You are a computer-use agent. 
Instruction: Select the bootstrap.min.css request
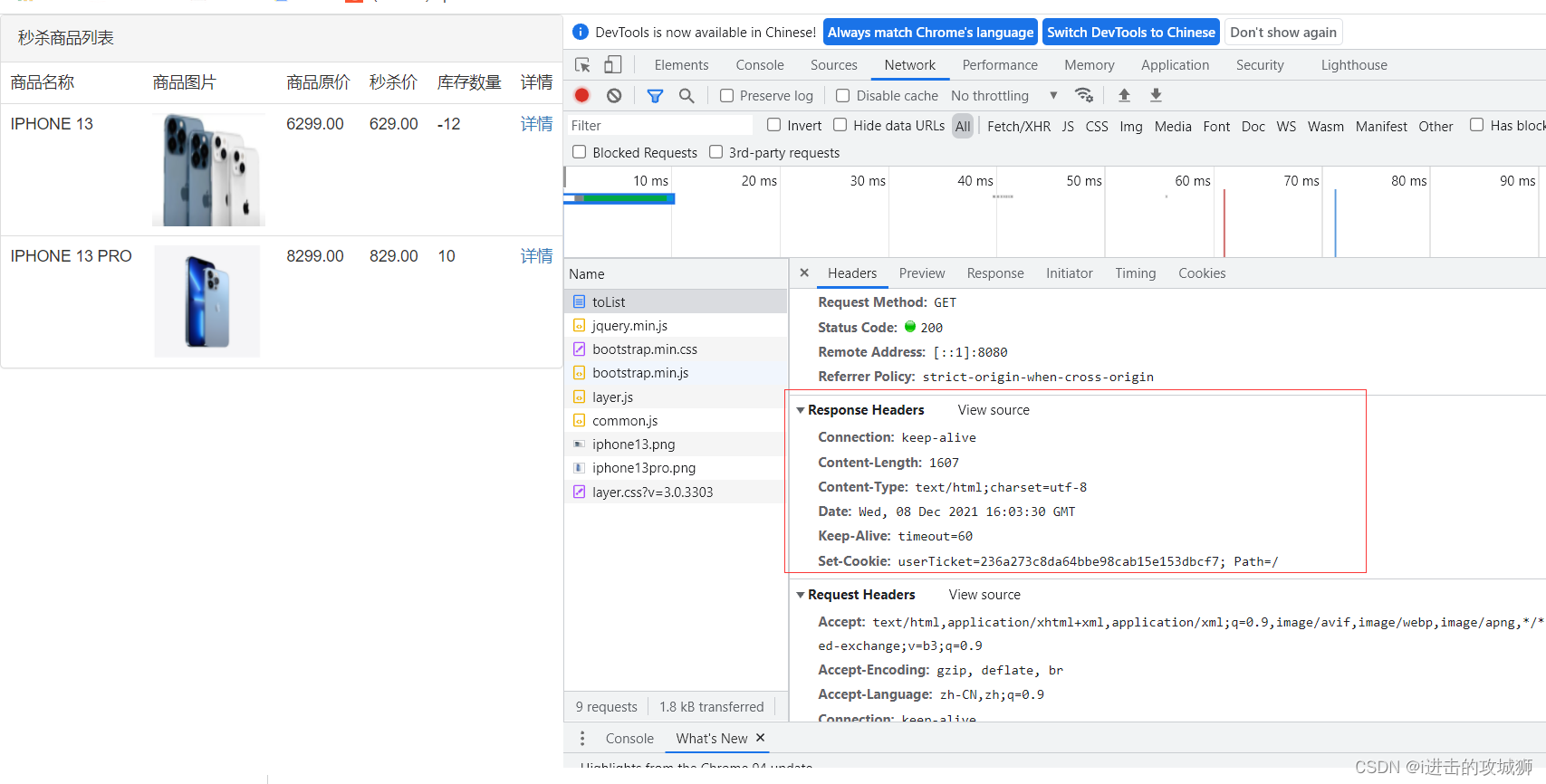[676, 349]
